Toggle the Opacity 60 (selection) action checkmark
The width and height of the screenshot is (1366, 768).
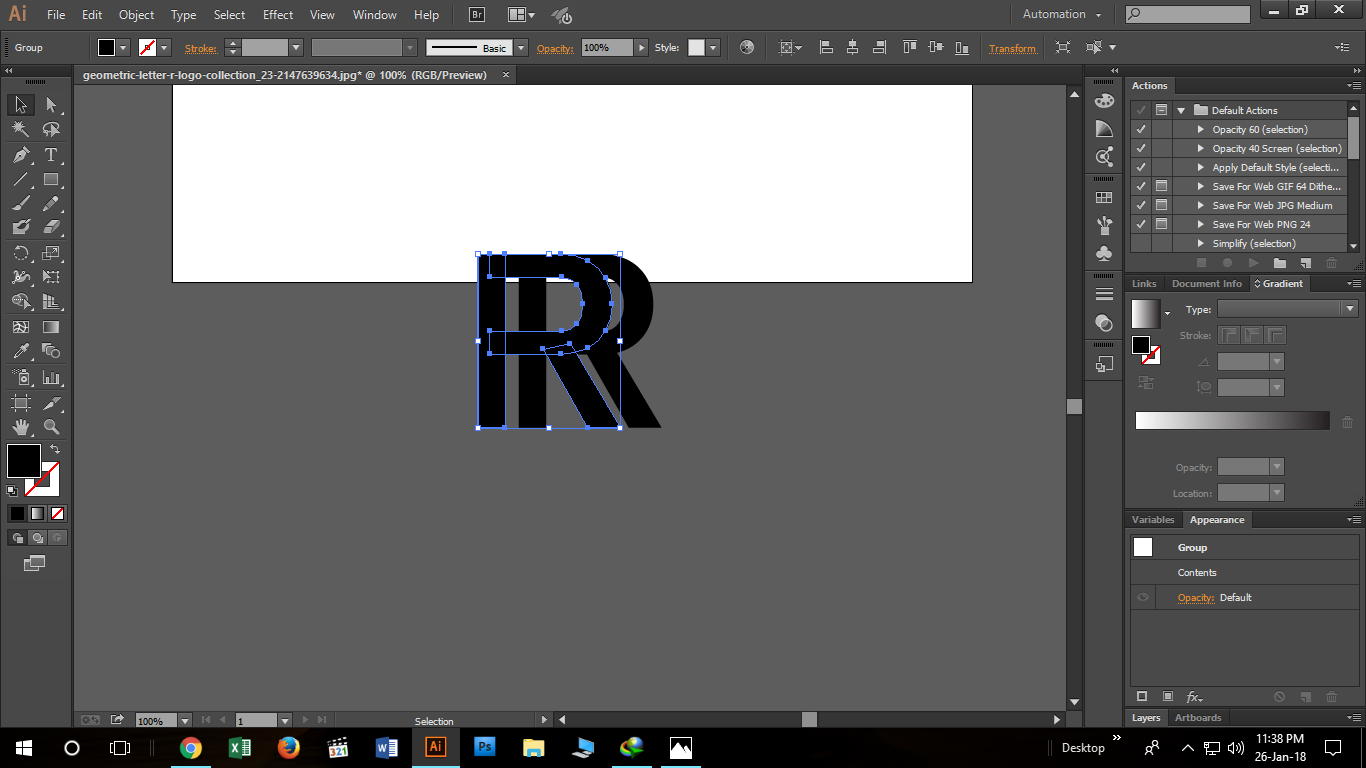click(1141, 129)
